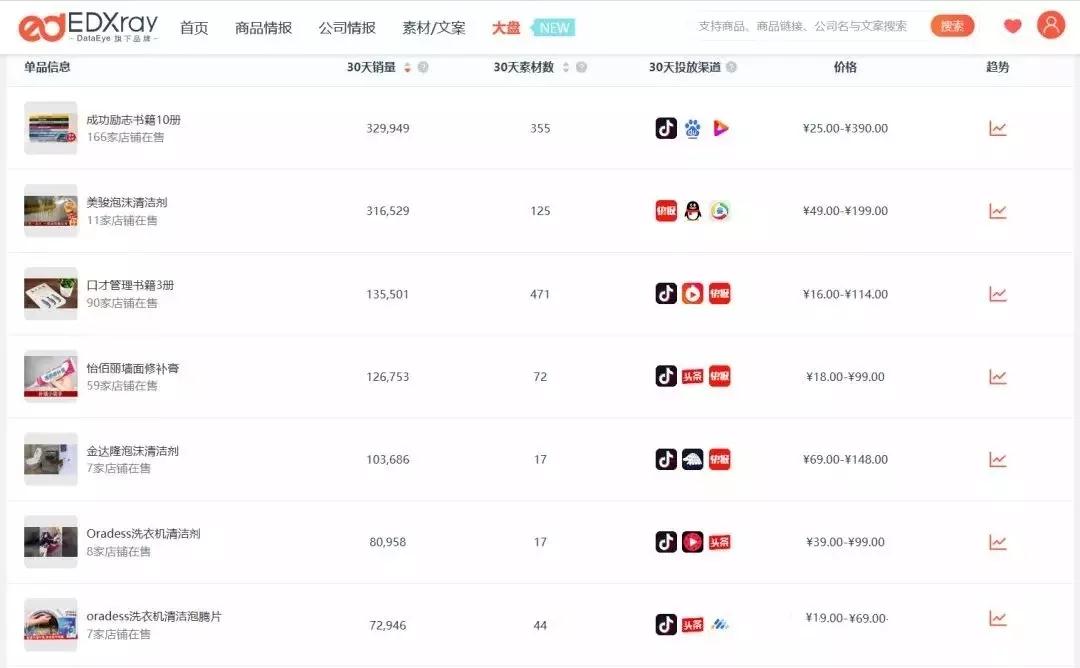The height and width of the screenshot is (668, 1080).
Task: Click Douyin channel icon in 成功励志书籍10册 row
Action: click(666, 128)
